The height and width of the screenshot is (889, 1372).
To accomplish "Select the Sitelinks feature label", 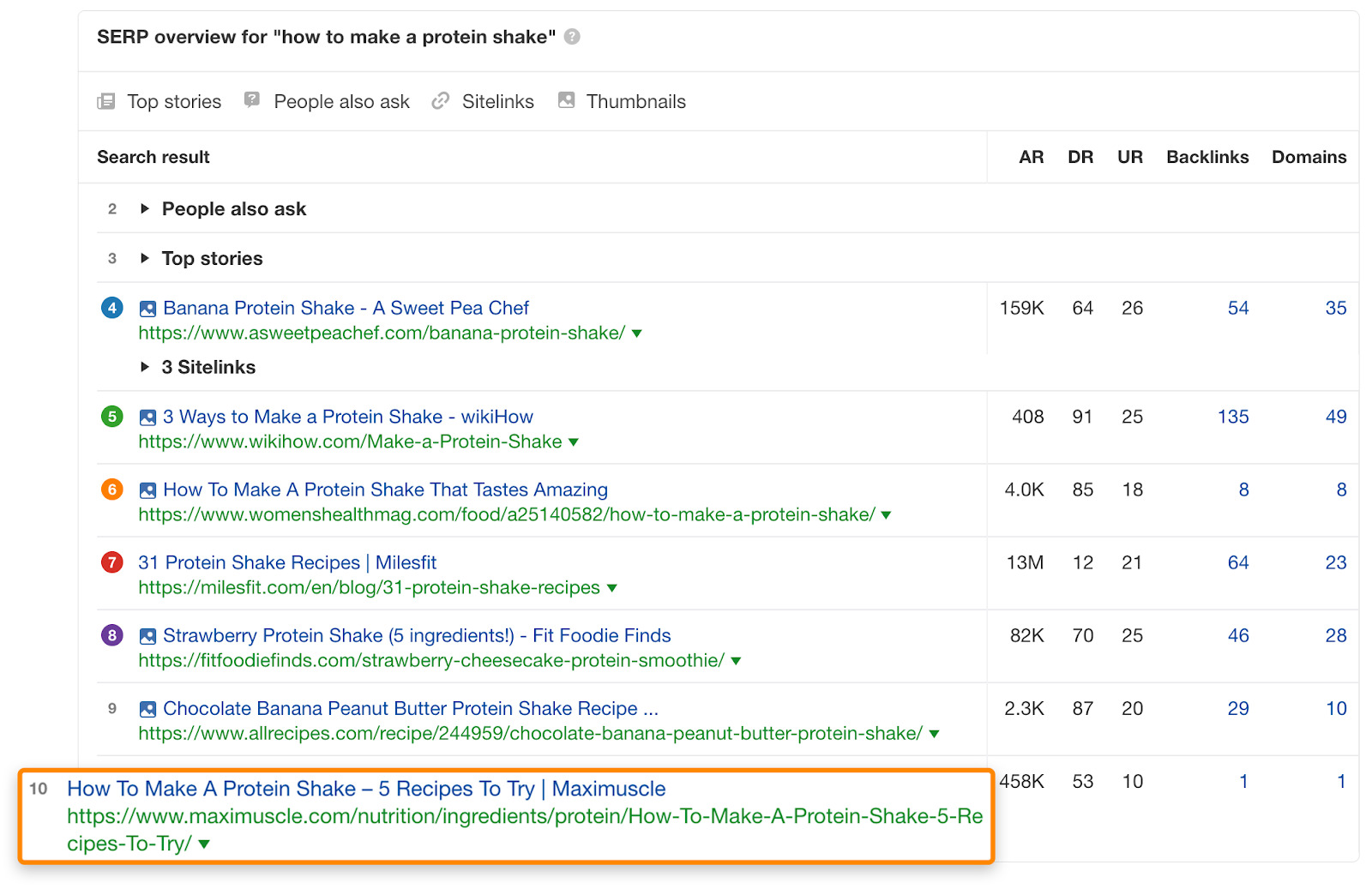I will coord(498,101).
